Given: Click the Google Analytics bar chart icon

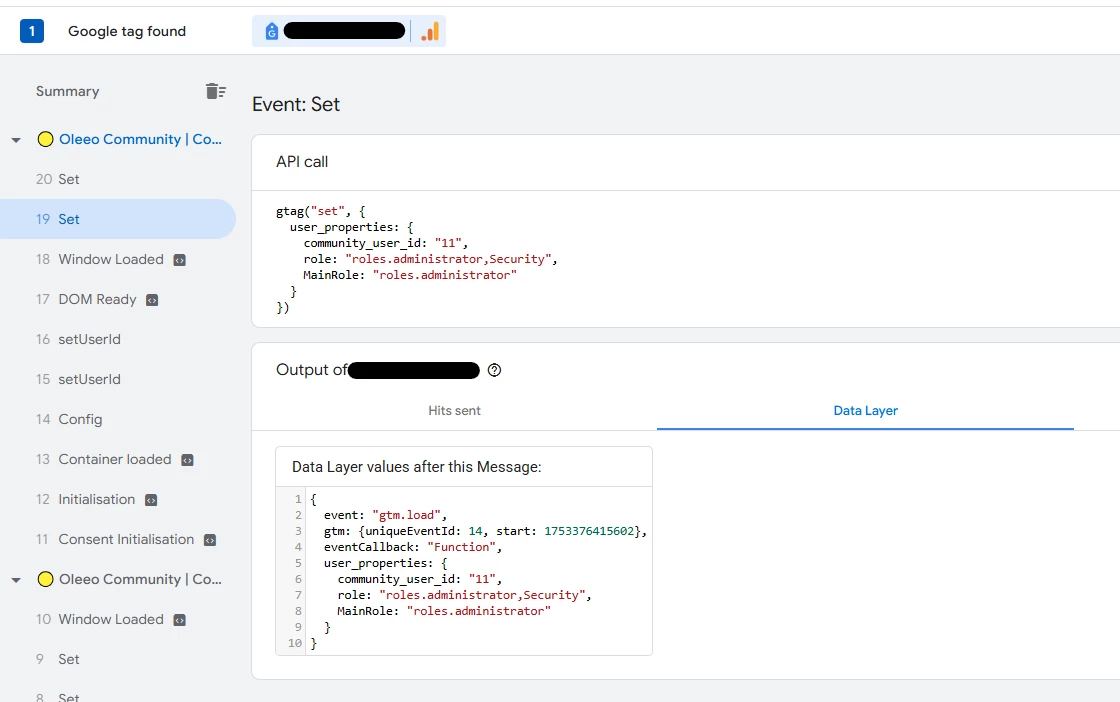Looking at the screenshot, I should (x=430, y=31).
